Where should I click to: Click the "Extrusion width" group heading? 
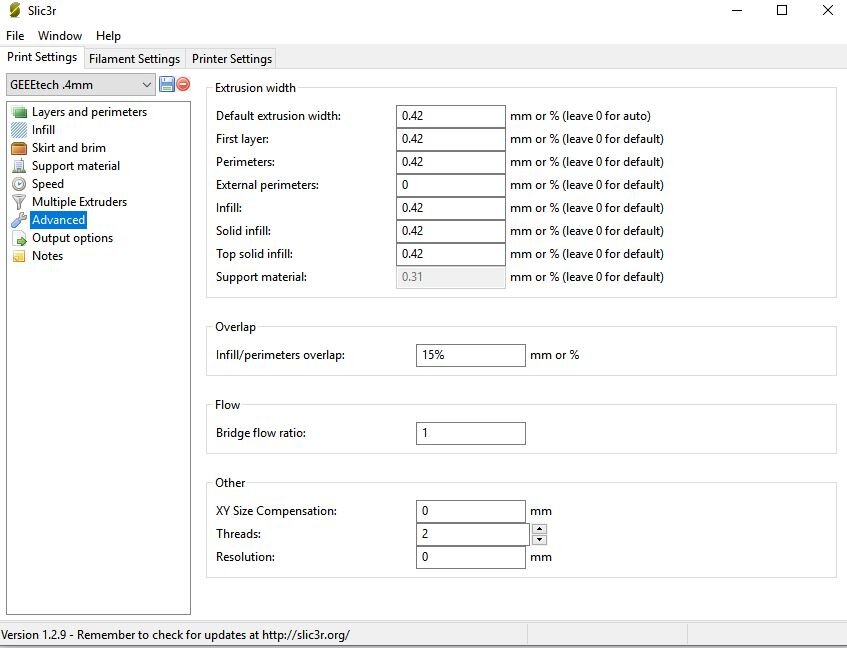255,87
